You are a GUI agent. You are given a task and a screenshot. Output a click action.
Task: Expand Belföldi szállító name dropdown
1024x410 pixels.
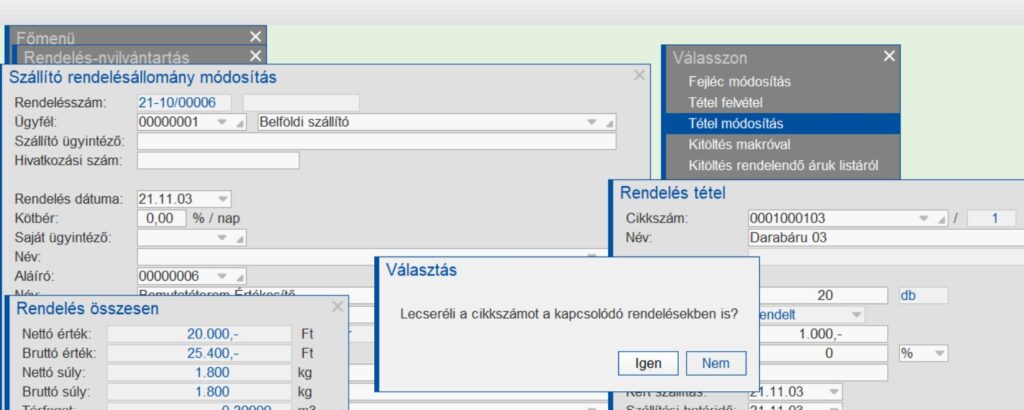coord(592,122)
